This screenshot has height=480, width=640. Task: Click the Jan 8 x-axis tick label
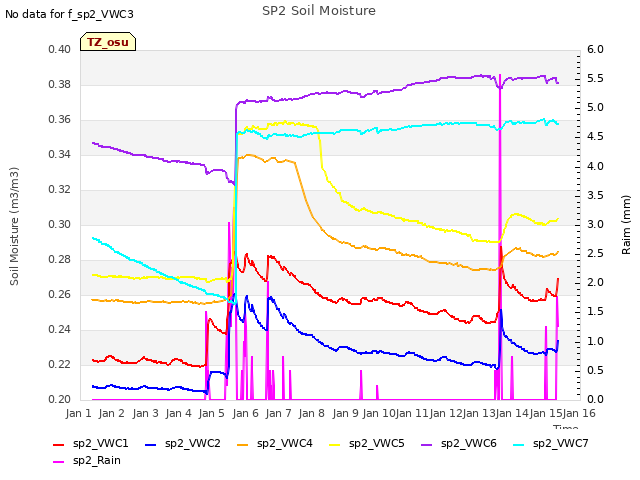(x=311, y=413)
